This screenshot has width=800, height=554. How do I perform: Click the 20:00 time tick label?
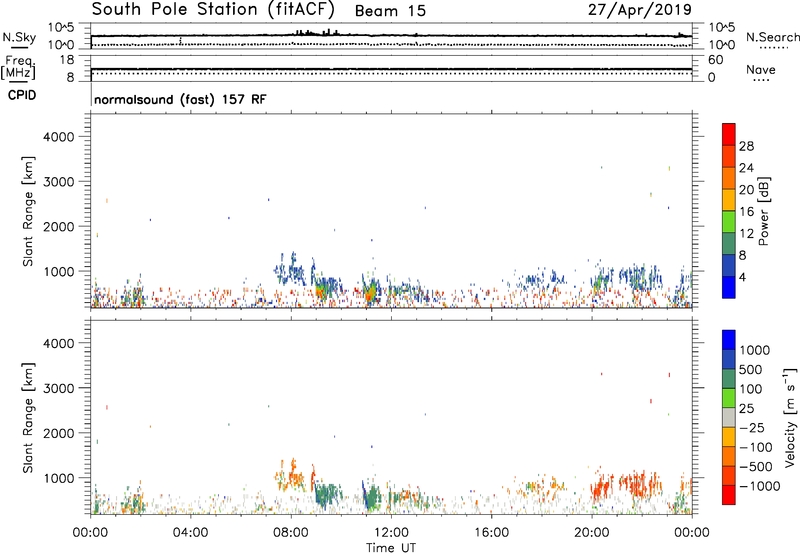[x=592, y=533]
